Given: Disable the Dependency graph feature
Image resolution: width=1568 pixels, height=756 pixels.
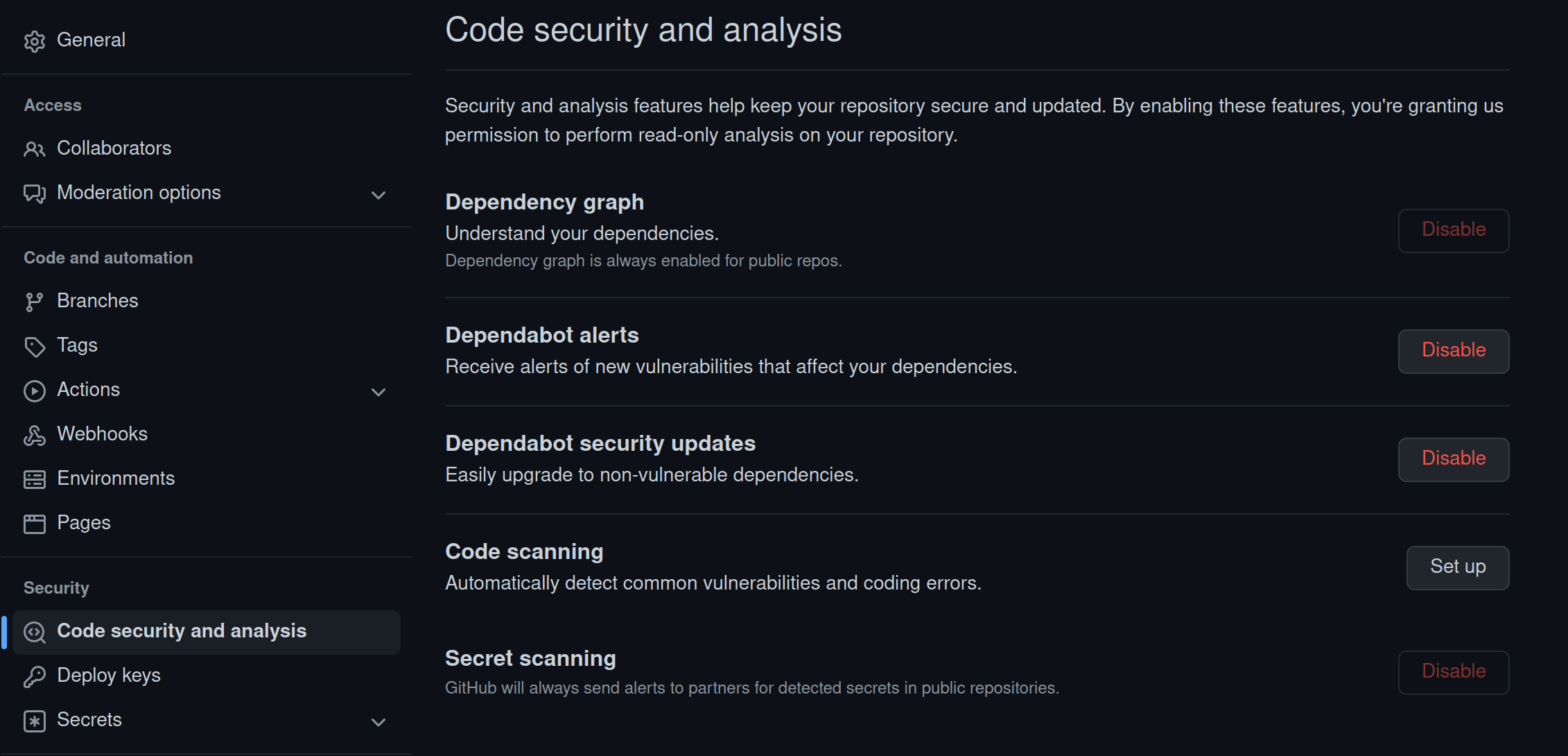Looking at the screenshot, I should pos(1453,230).
